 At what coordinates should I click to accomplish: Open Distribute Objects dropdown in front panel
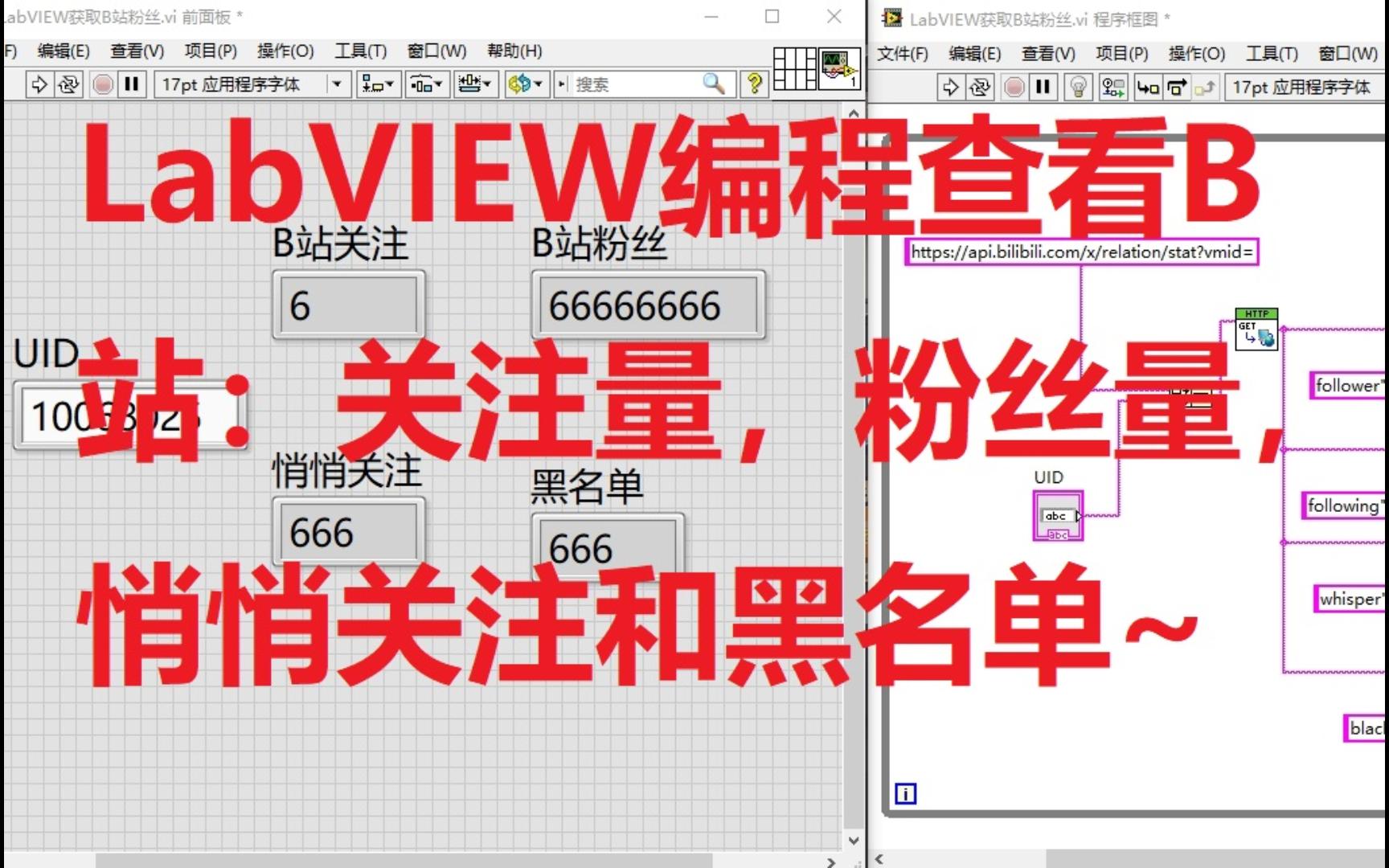tap(426, 84)
